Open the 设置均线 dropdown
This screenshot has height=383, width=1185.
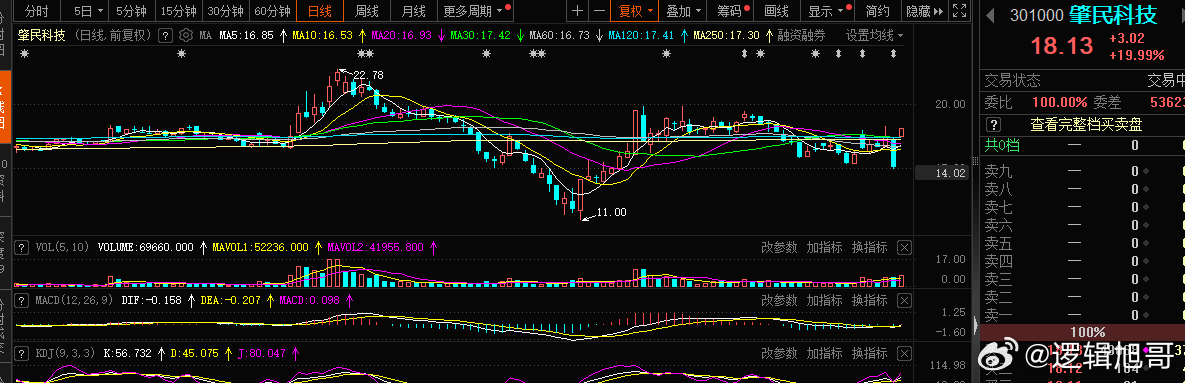[874, 36]
